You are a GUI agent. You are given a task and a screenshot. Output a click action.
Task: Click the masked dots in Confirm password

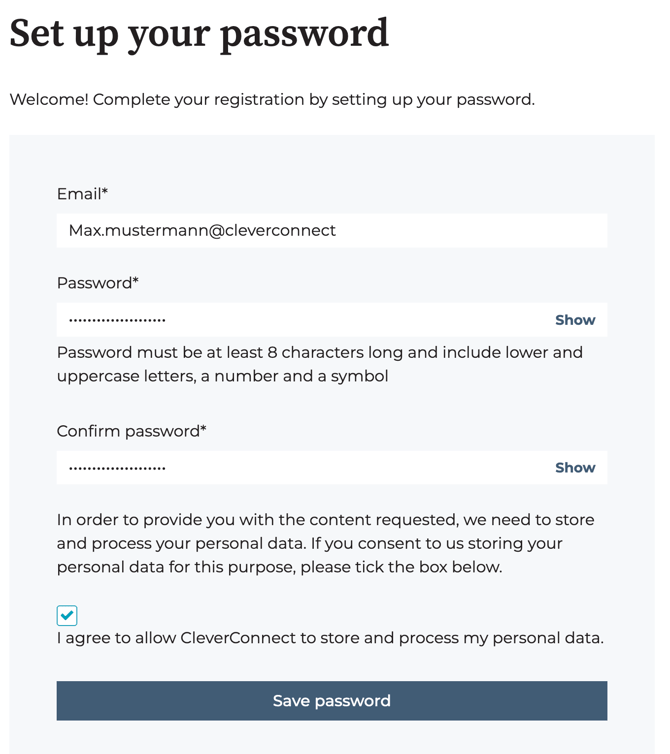(117, 467)
